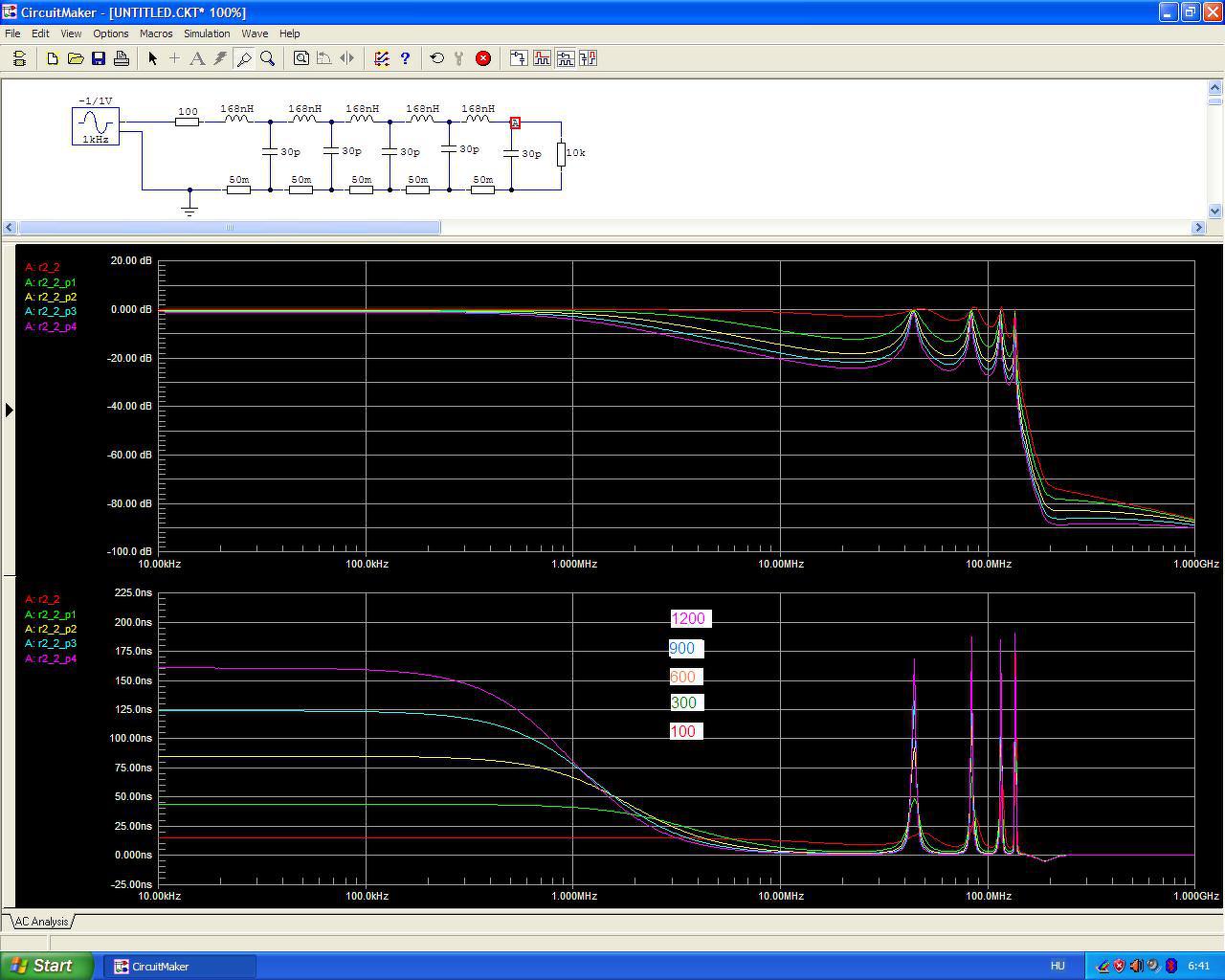
Task: Click schematic horizontal scrollbar right arrow
Action: tap(1198, 228)
